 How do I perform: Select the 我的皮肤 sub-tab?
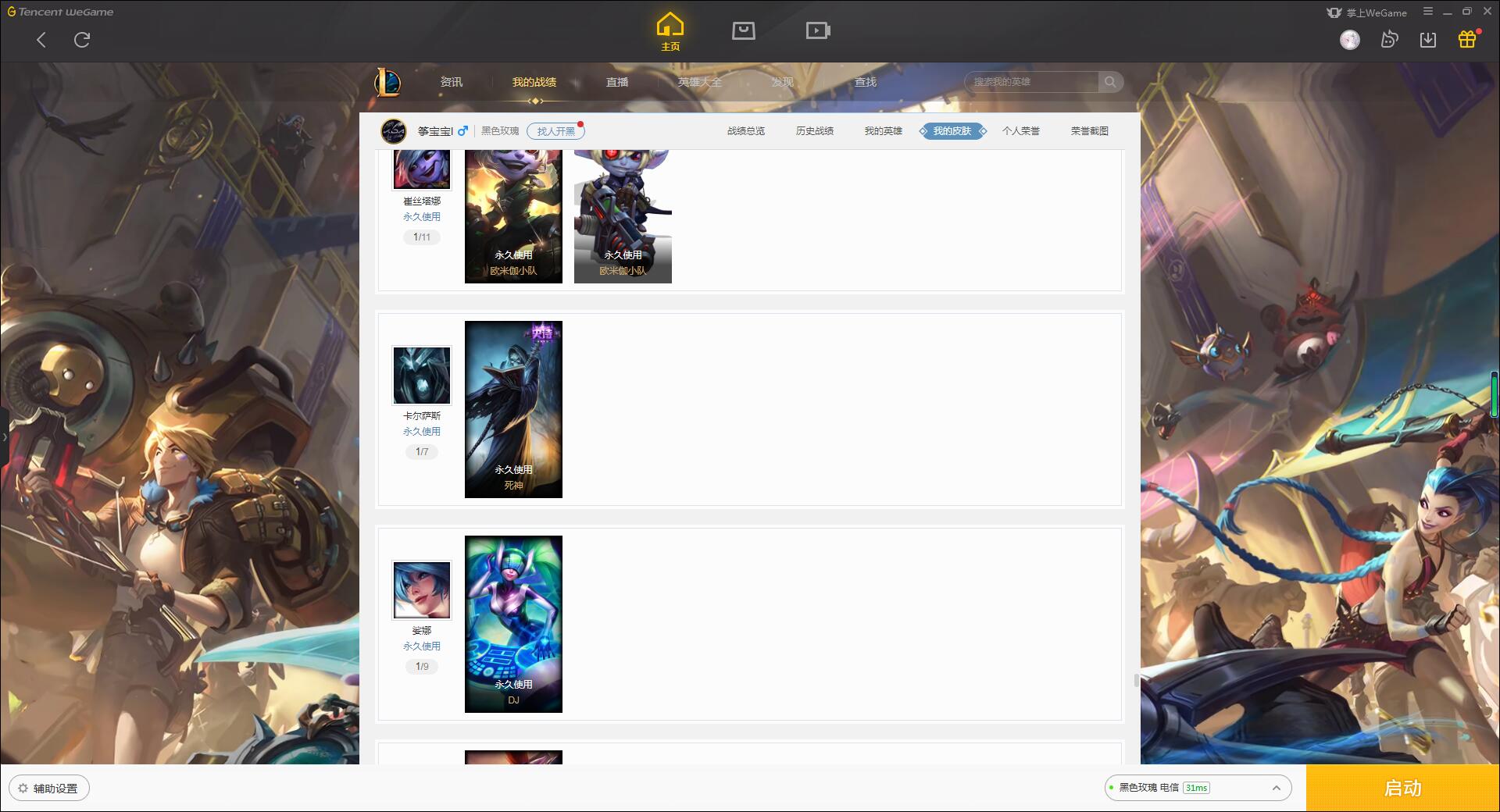(952, 131)
